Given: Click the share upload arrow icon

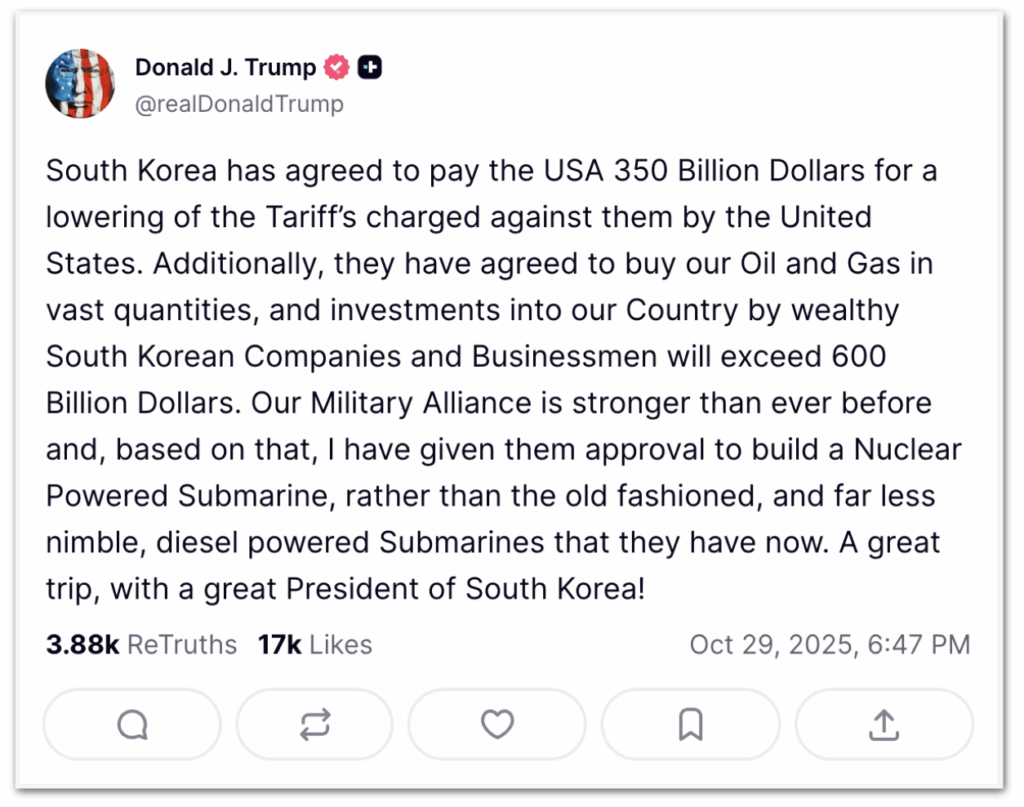Looking at the screenshot, I should tap(884, 725).
